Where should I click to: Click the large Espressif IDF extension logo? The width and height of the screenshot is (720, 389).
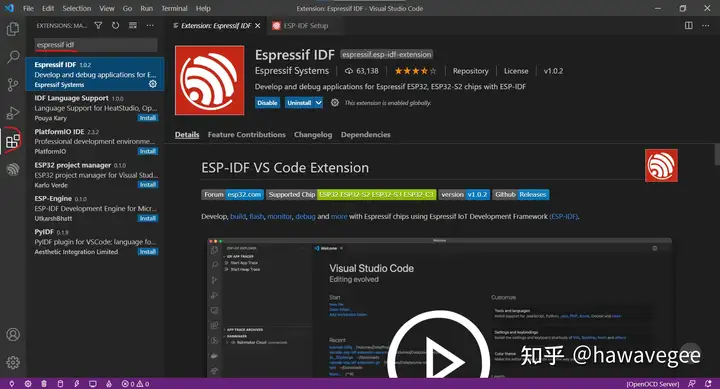pos(209,80)
